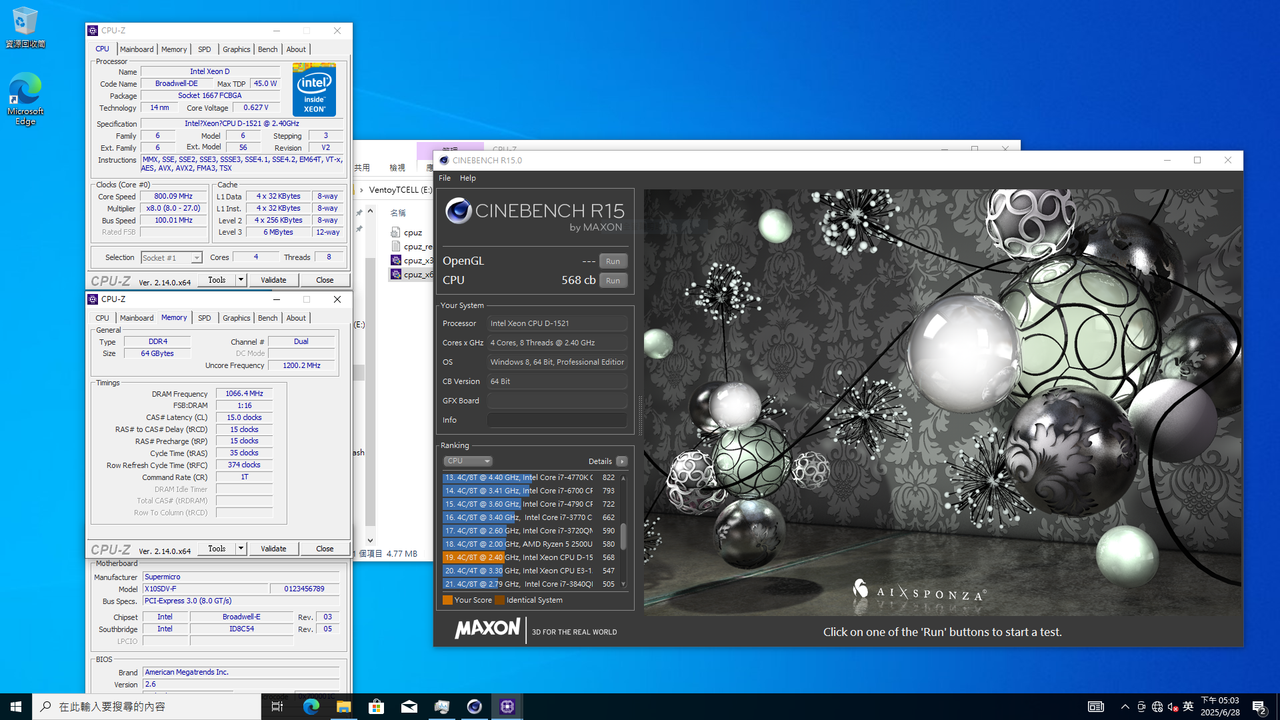1280x720 pixels.
Task: Click the Your Score orange legend swatch
Action: 447,600
